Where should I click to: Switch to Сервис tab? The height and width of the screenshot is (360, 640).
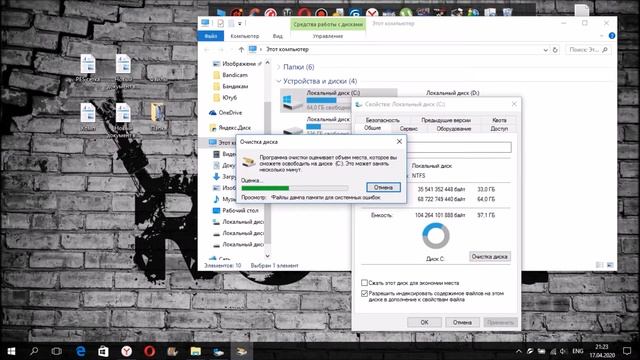[x=408, y=129]
